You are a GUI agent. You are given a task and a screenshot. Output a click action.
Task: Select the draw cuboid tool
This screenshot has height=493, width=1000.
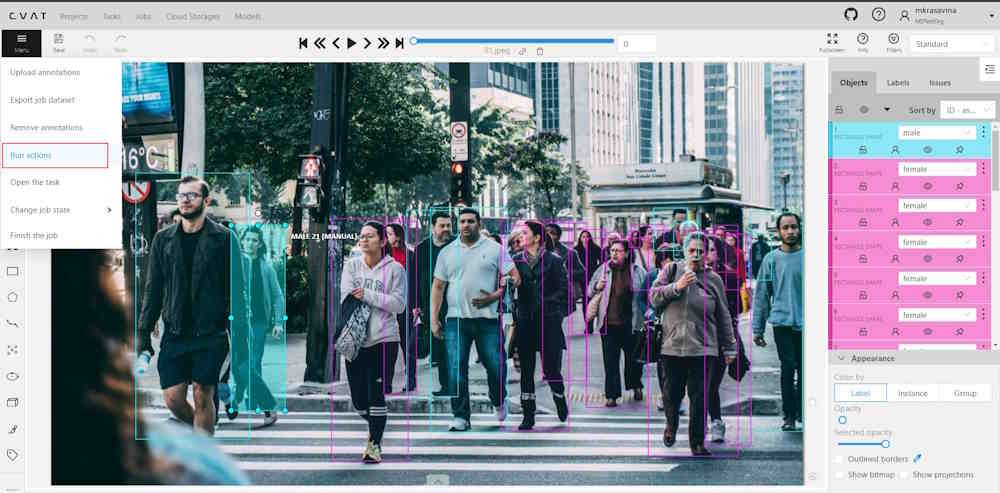(13, 402)
